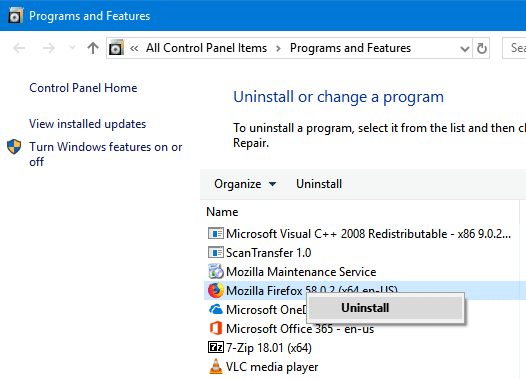Click the VLC traffic cone icon
This screenshot has width=526, height=379.
click(216, 366)
